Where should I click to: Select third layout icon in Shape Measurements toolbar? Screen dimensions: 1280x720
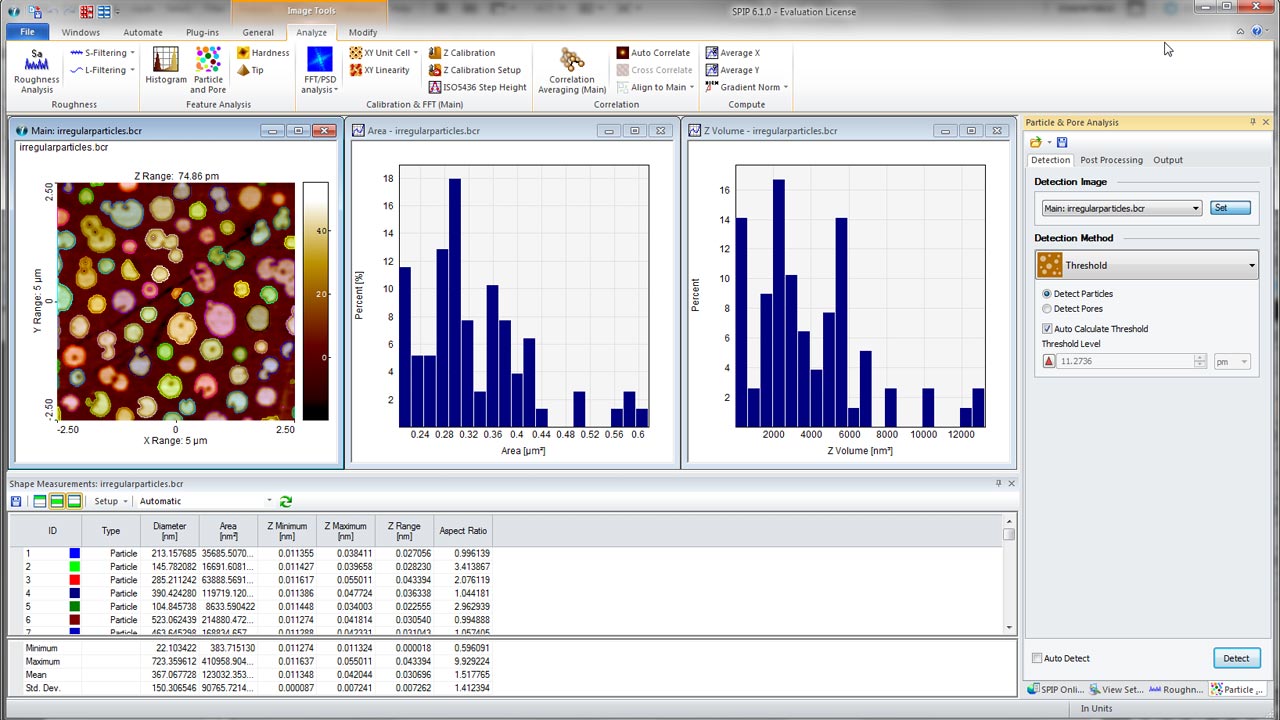click(x=74, y=501)
